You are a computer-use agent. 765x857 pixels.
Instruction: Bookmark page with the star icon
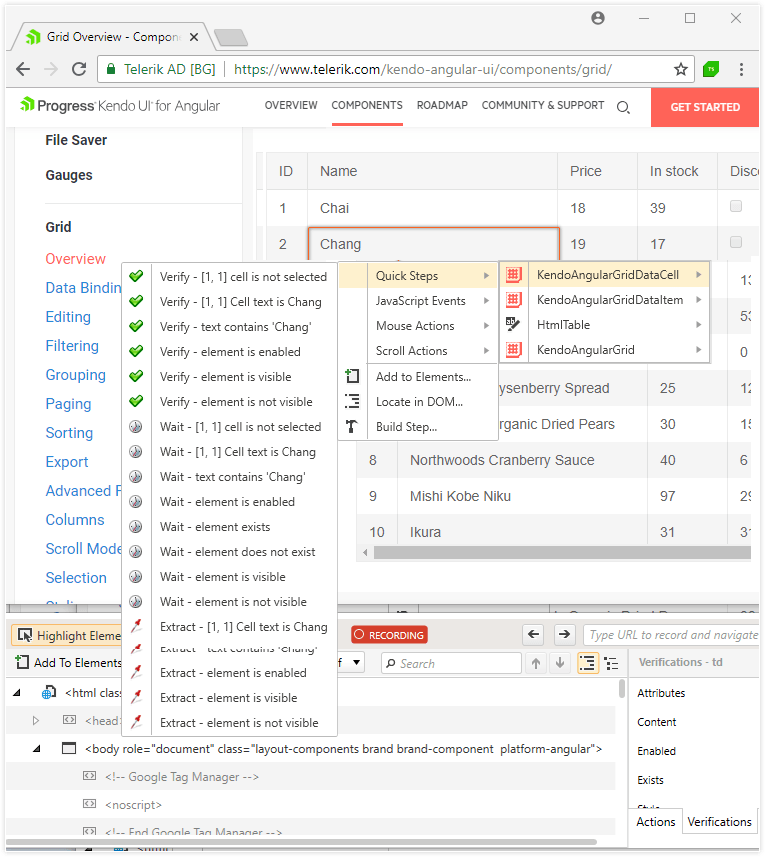680,69
